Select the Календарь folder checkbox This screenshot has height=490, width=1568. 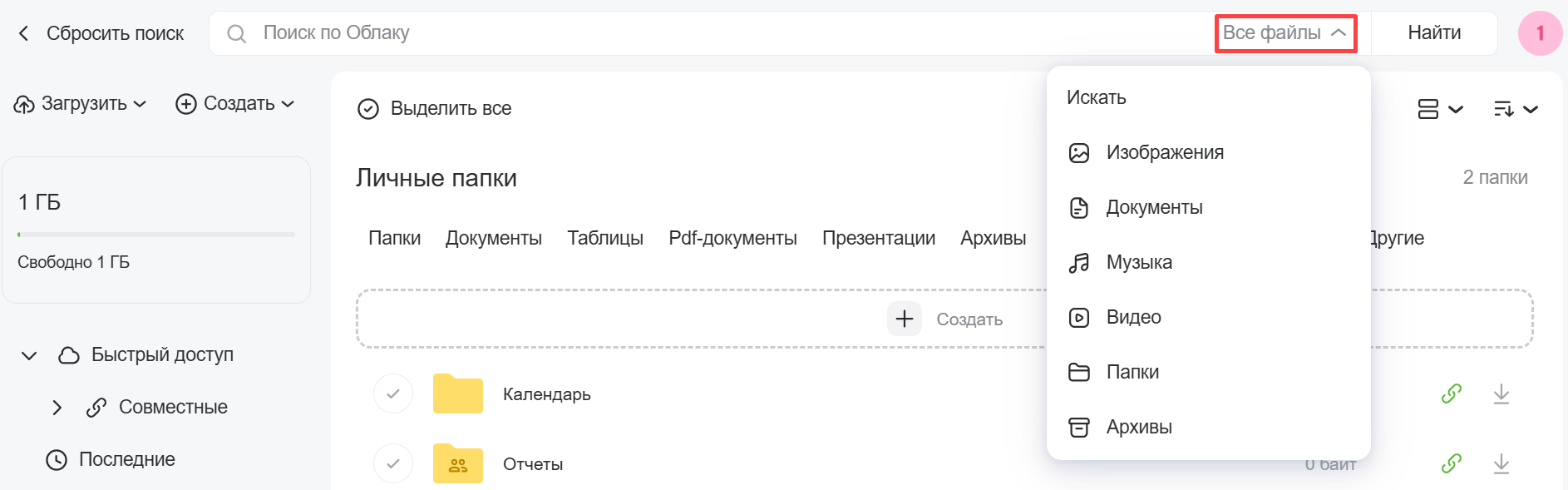[393, 393]
